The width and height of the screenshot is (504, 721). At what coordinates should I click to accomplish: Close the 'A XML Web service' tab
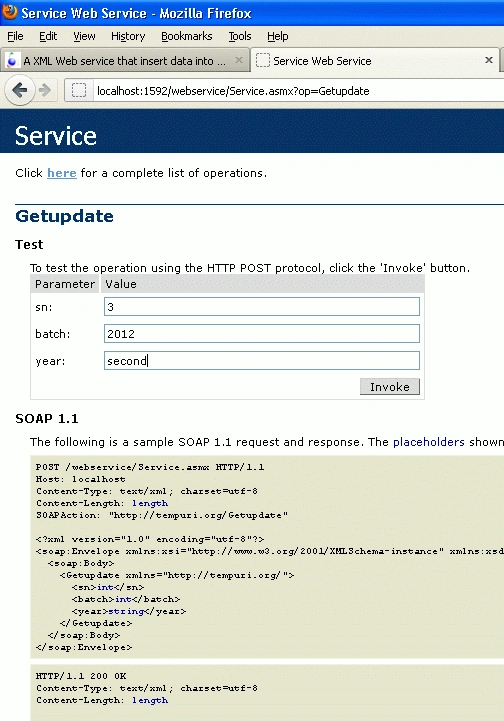[239, 60]
